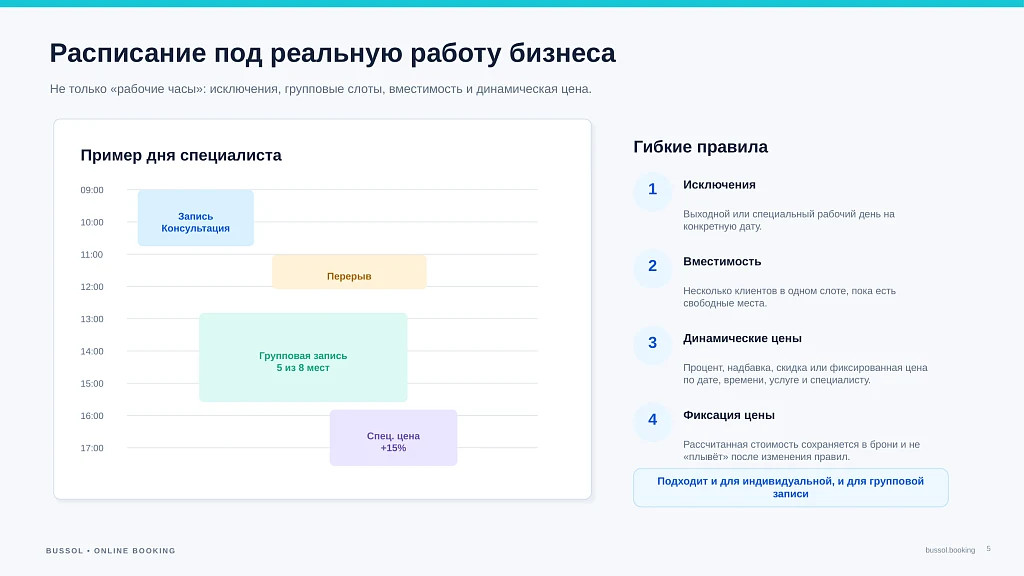Image resolution: width=1024 pixels, height=576 pixels.
Task: Click the description Несколько клиентов в одном слоте
Action: click(x=790, y=296)
